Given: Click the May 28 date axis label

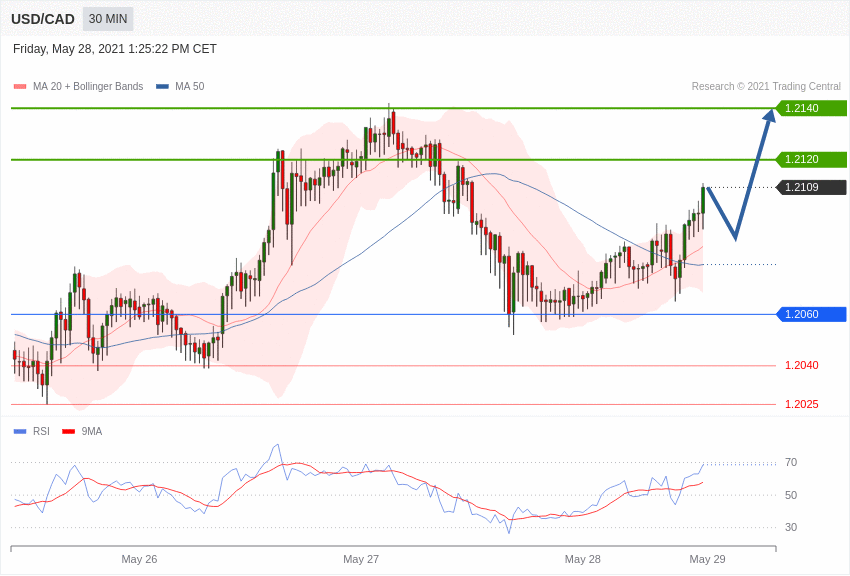Looking at the screenshot, I should (x=583, y=559).
